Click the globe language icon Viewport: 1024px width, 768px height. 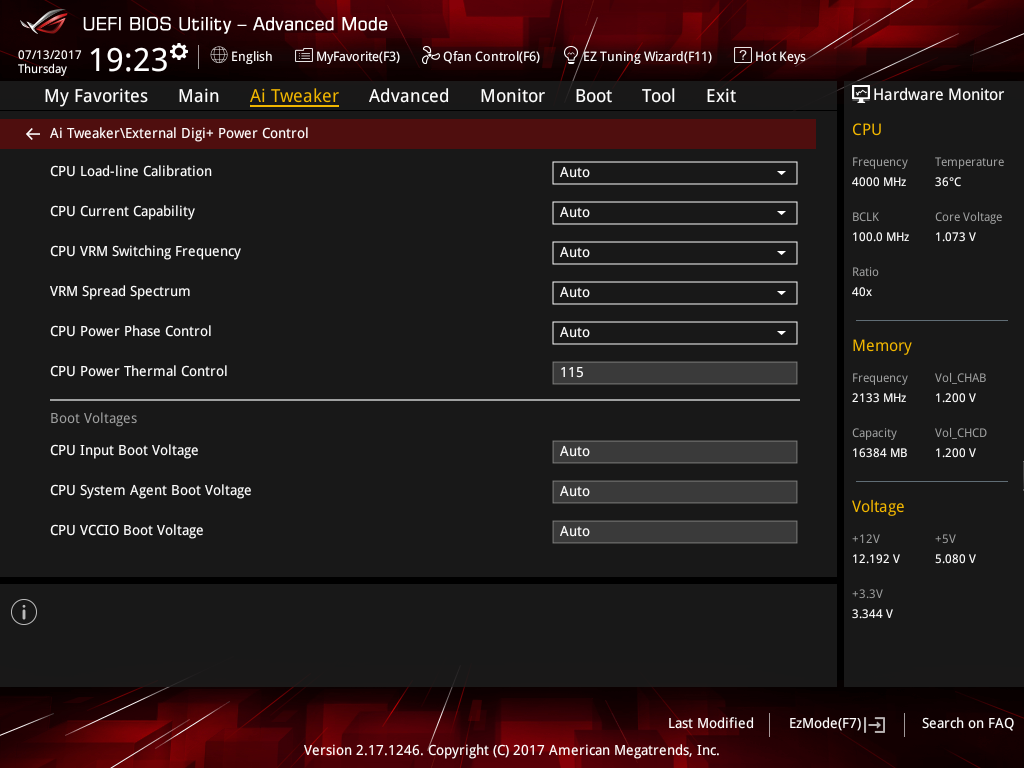(219, 56)
